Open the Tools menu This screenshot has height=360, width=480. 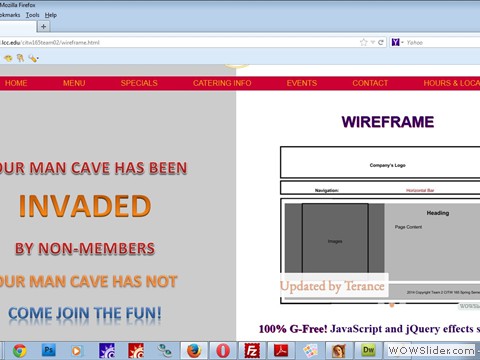pos(33,15)
